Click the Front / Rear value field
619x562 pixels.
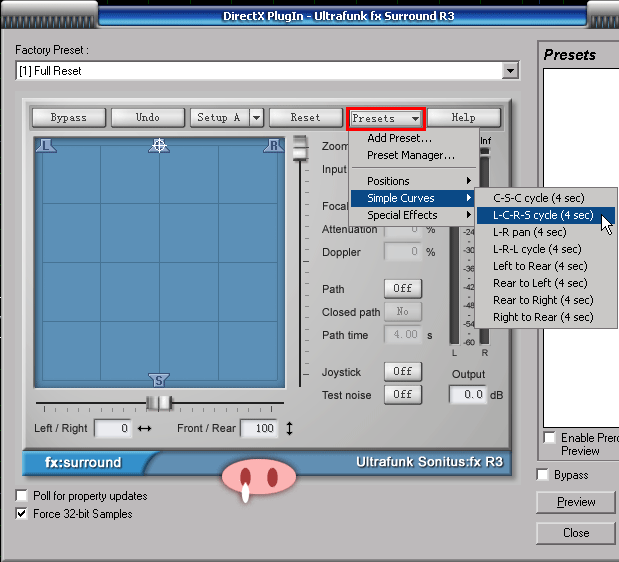[259, 428]
